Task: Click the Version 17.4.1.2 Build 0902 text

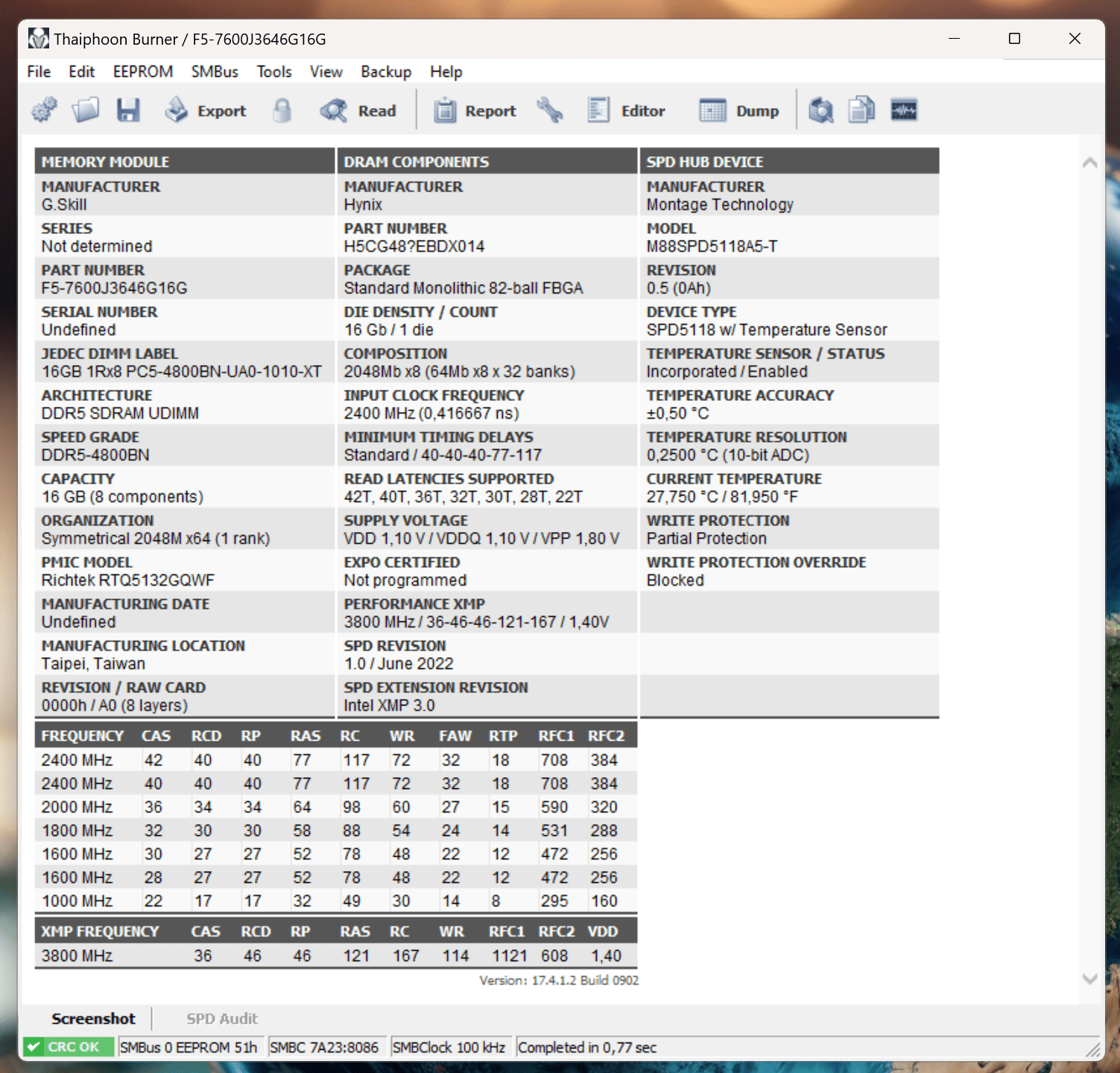Action: click(559, 980)
